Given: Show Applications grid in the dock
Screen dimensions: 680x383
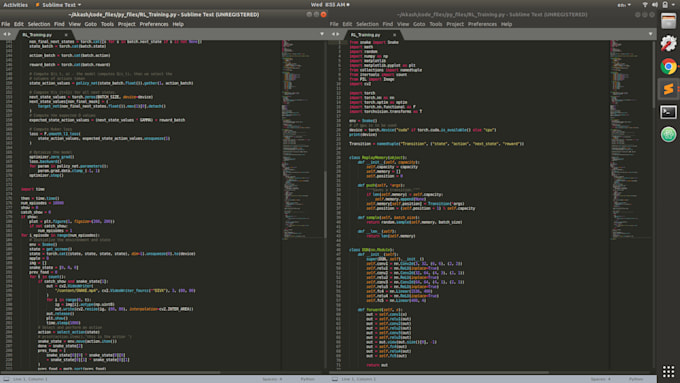Looking at the screenshot, I should [x=668, y=371].
